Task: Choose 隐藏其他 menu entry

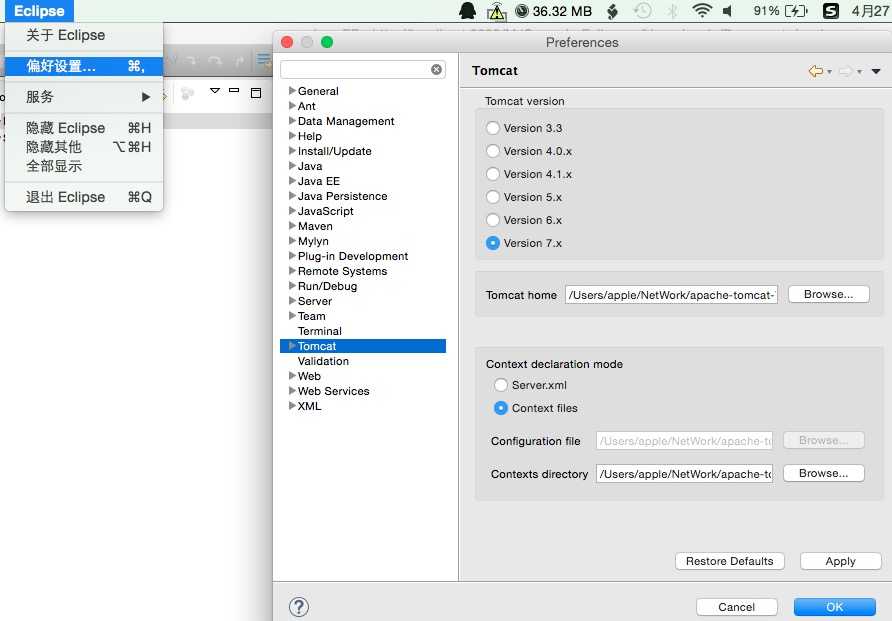Action: [x=84, y=147]
